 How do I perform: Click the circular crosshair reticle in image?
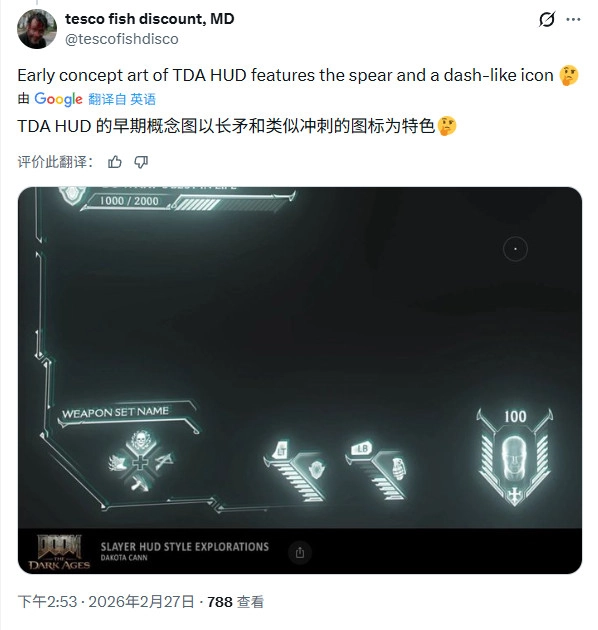(x=515, y=249)
